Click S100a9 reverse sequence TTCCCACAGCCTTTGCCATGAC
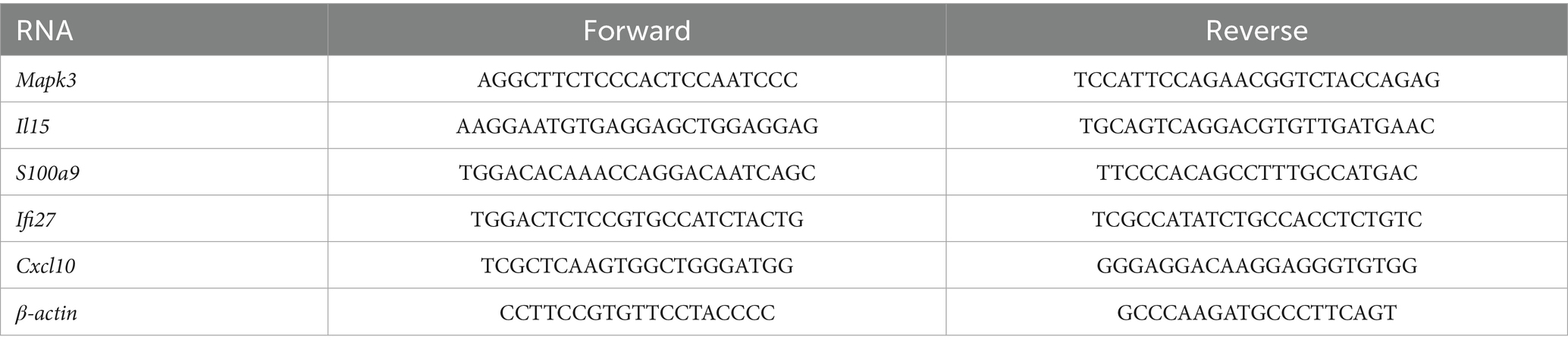1568x349 pixels. tap(1256, 173)
